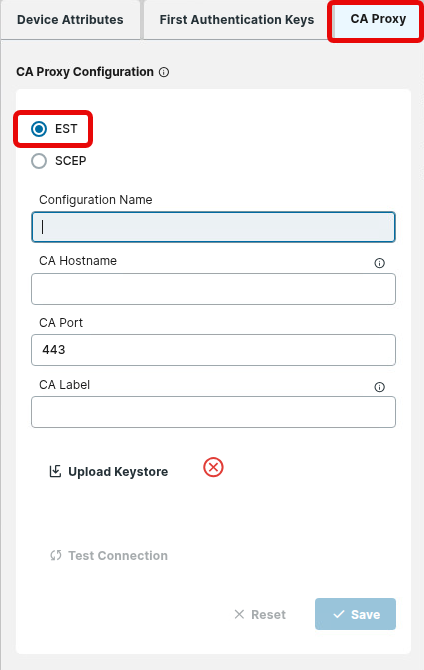Select the CA Proxy tab
This screenshot has width=424, height=670.
(x=378, y=19)
